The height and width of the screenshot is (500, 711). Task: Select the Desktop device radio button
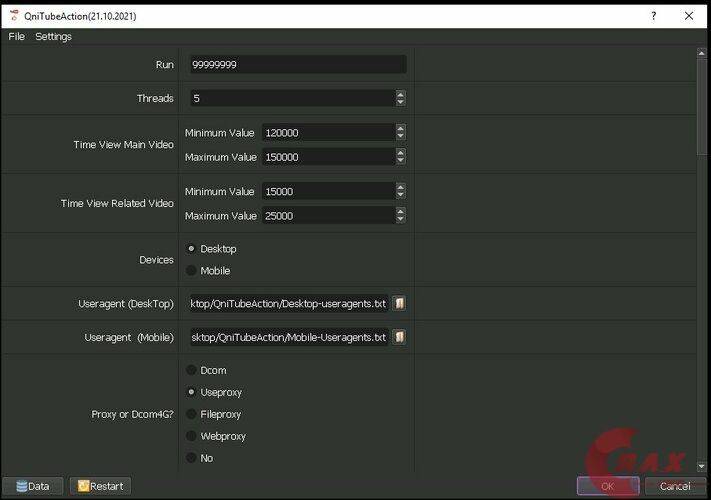click(x=191, y=249)
